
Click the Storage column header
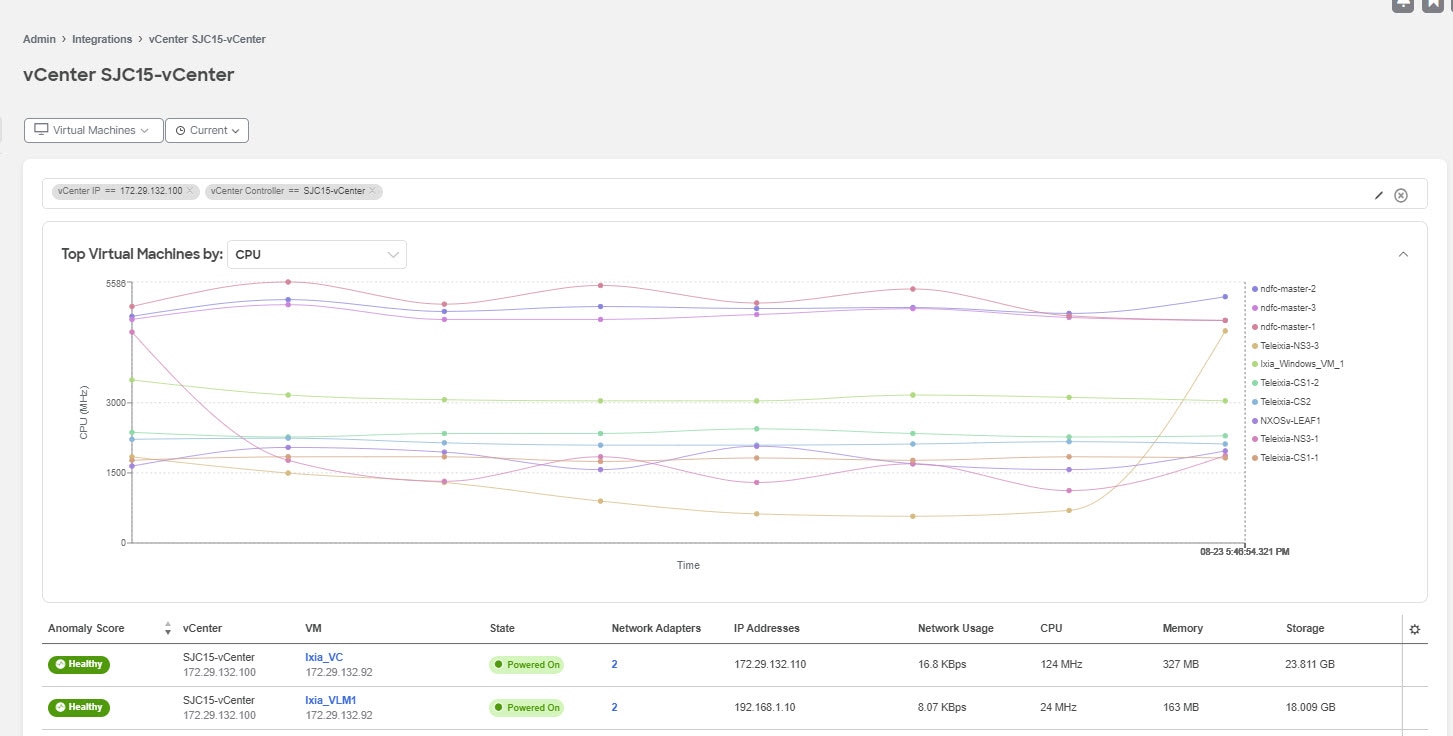point(1305,629)
